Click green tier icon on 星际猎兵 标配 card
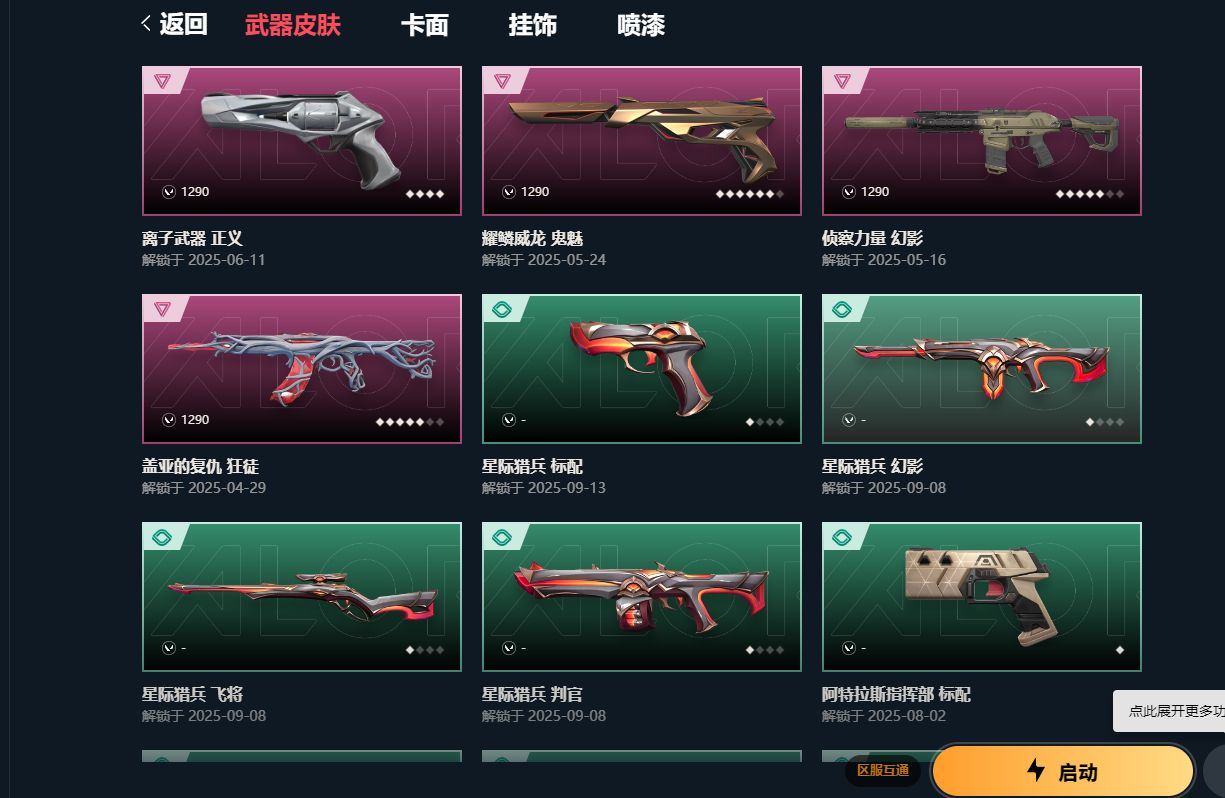Image resolution: width=1225 pixels, height=798 pixels. tap(503, 309)
